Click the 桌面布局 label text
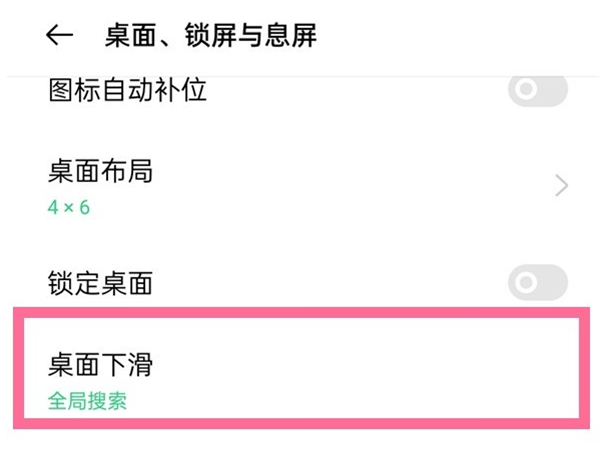Image resolution: width=600 pixels, height=450 pixels. pos(99,171)
